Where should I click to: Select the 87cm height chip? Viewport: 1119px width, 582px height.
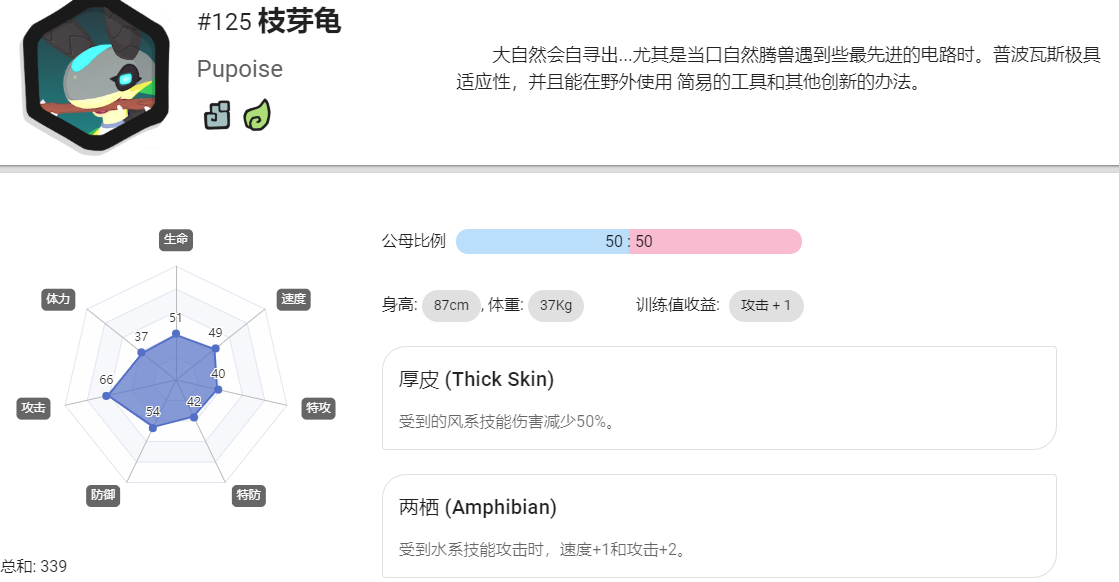[x=451, y=306]
